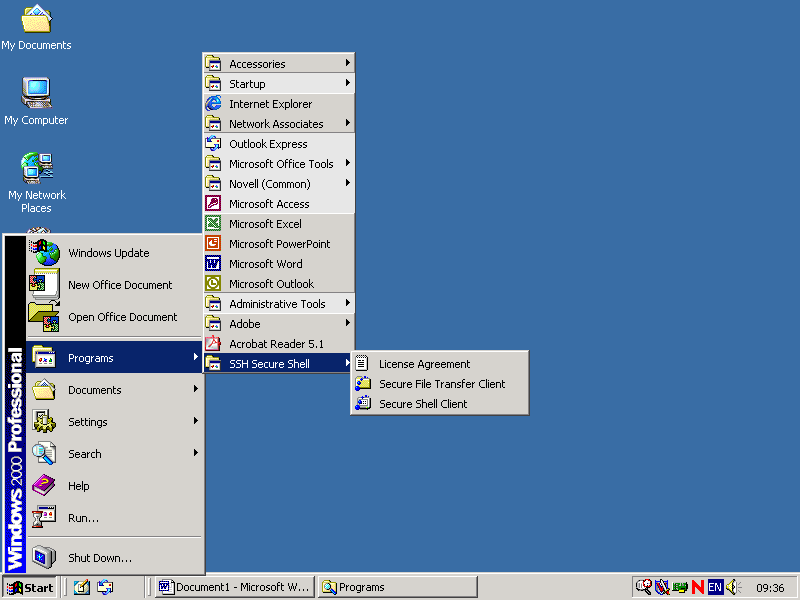Open License Agreement from SSH submenu

click(x=424, y=364)
